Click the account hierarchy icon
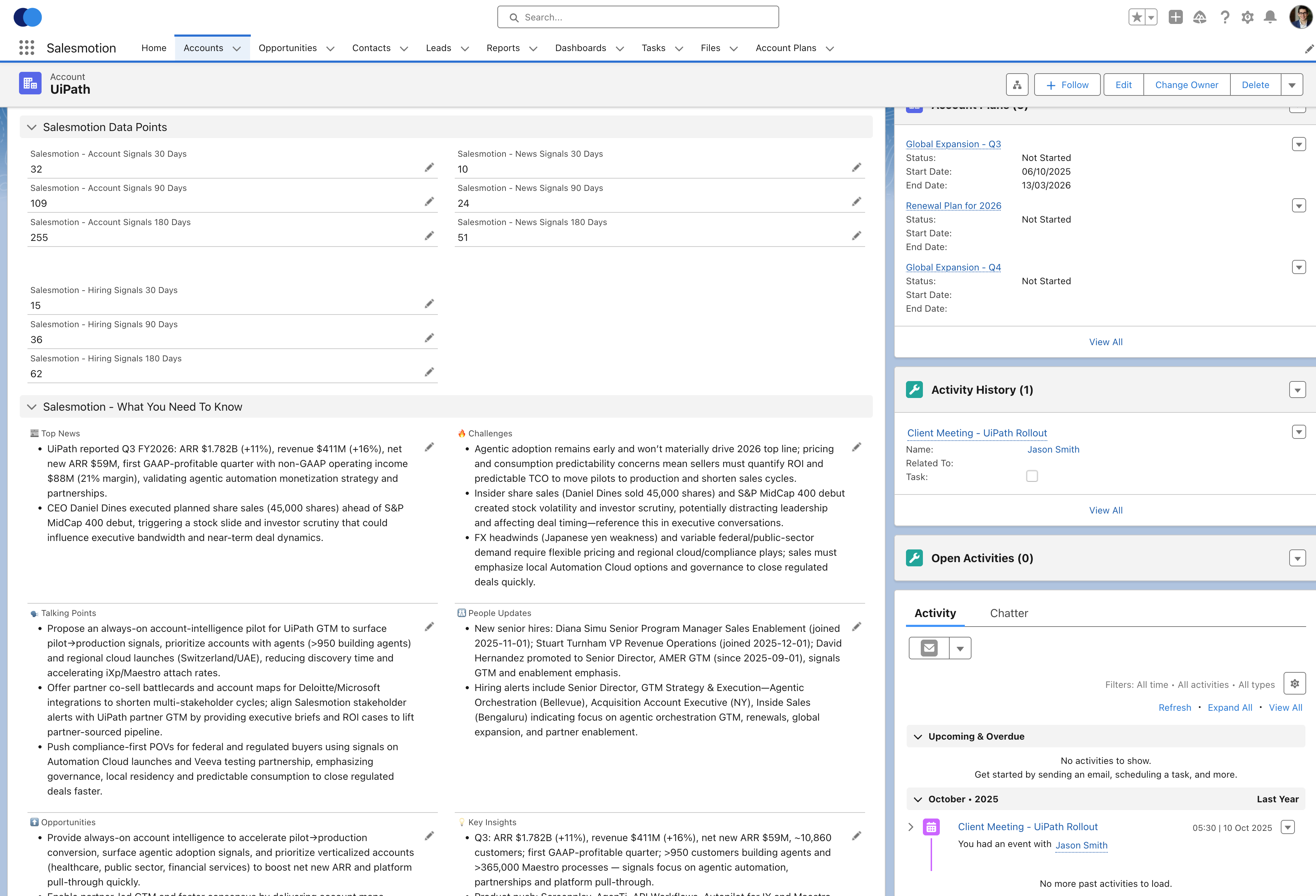 (1017, 85)
